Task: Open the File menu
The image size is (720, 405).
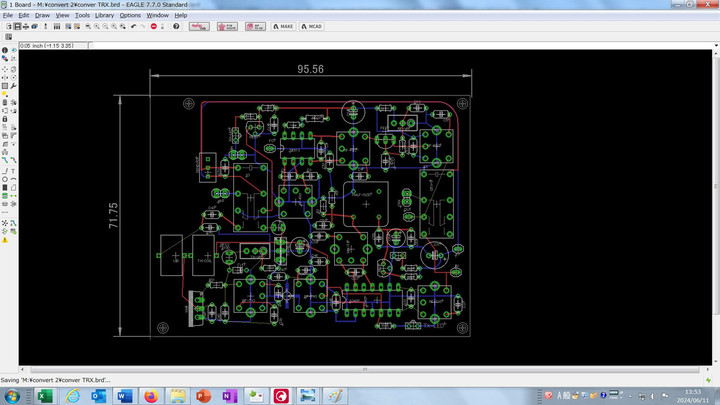Action: (x=8, y=15)
